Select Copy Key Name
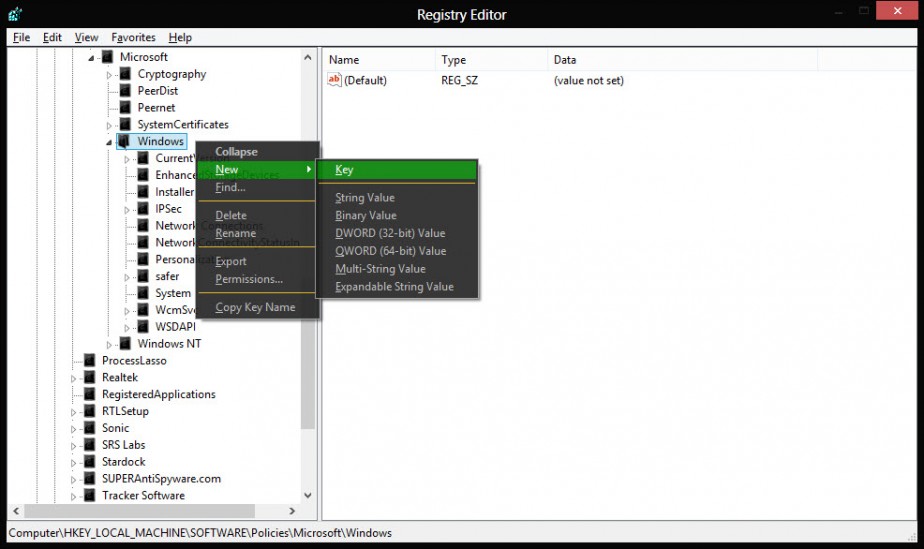Viewport: 924px width, 549px height. (257, 307)
